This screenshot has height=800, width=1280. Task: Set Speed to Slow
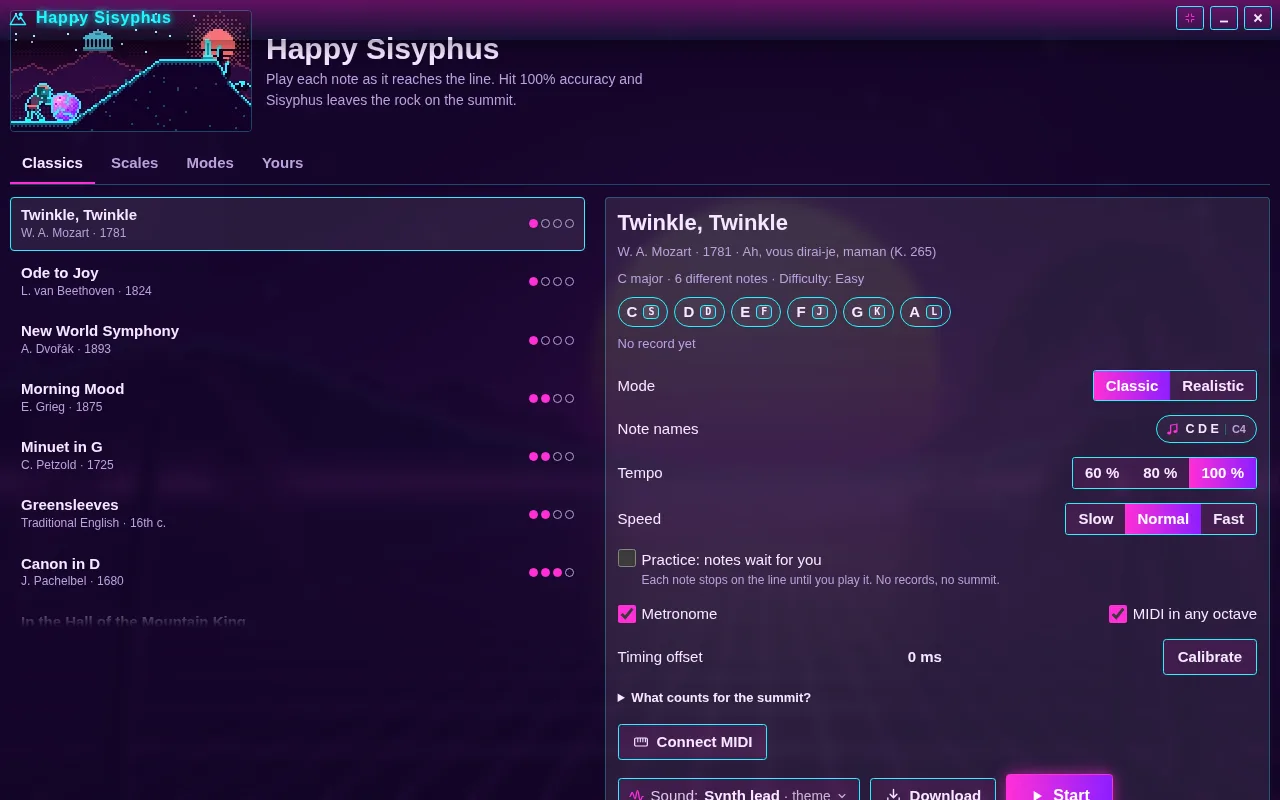click(x=1095, y=519)
